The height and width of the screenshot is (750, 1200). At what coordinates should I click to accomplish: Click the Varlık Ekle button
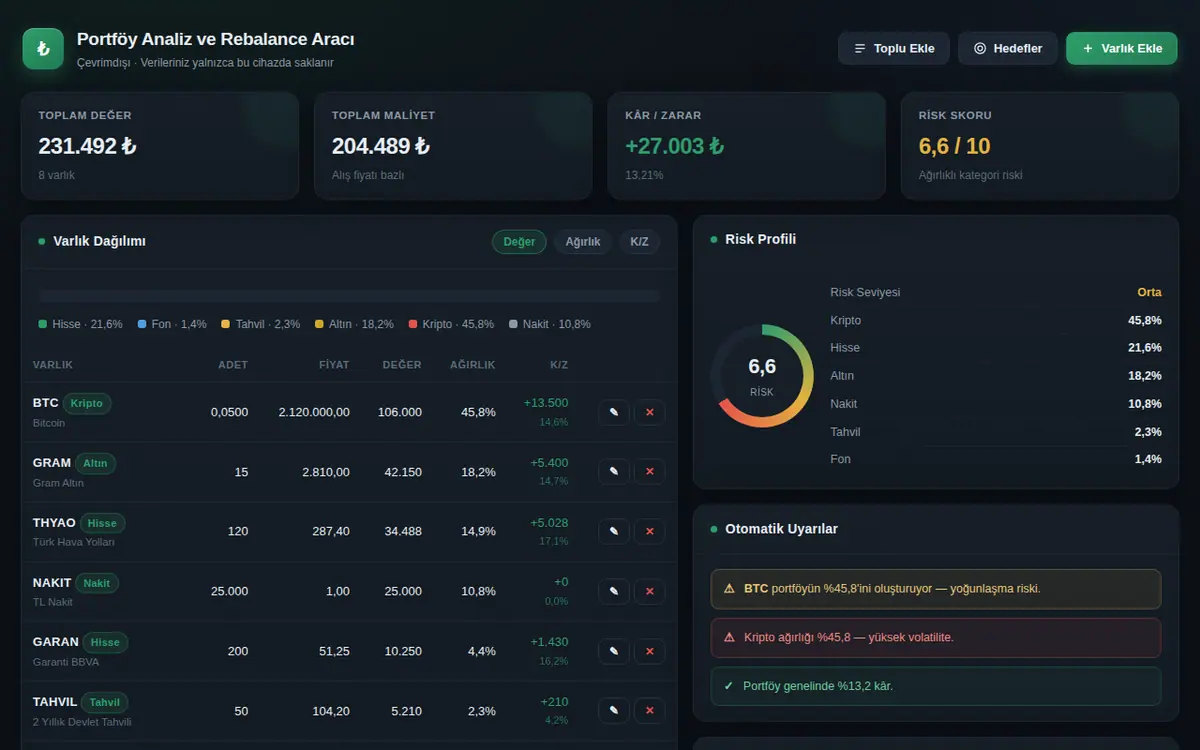click(1122, 48)
